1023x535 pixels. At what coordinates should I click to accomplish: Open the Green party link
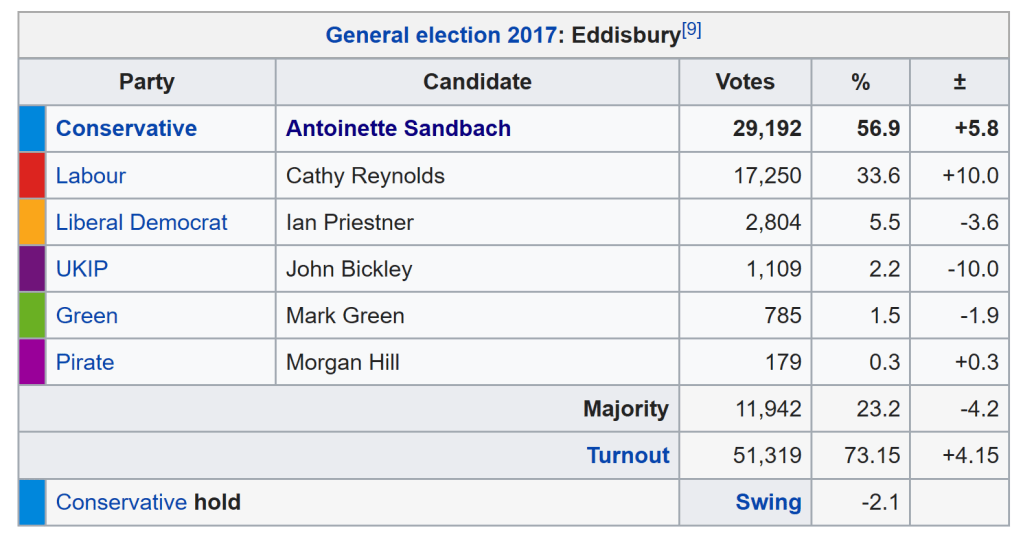(x=87, y=316)
